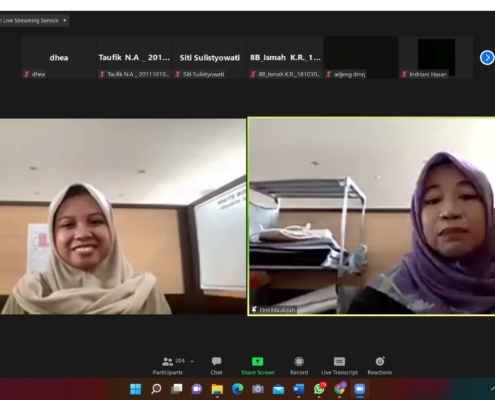The image size is (495, 400).
Task: Open the Participants panel
Action: tap(168, 366)
